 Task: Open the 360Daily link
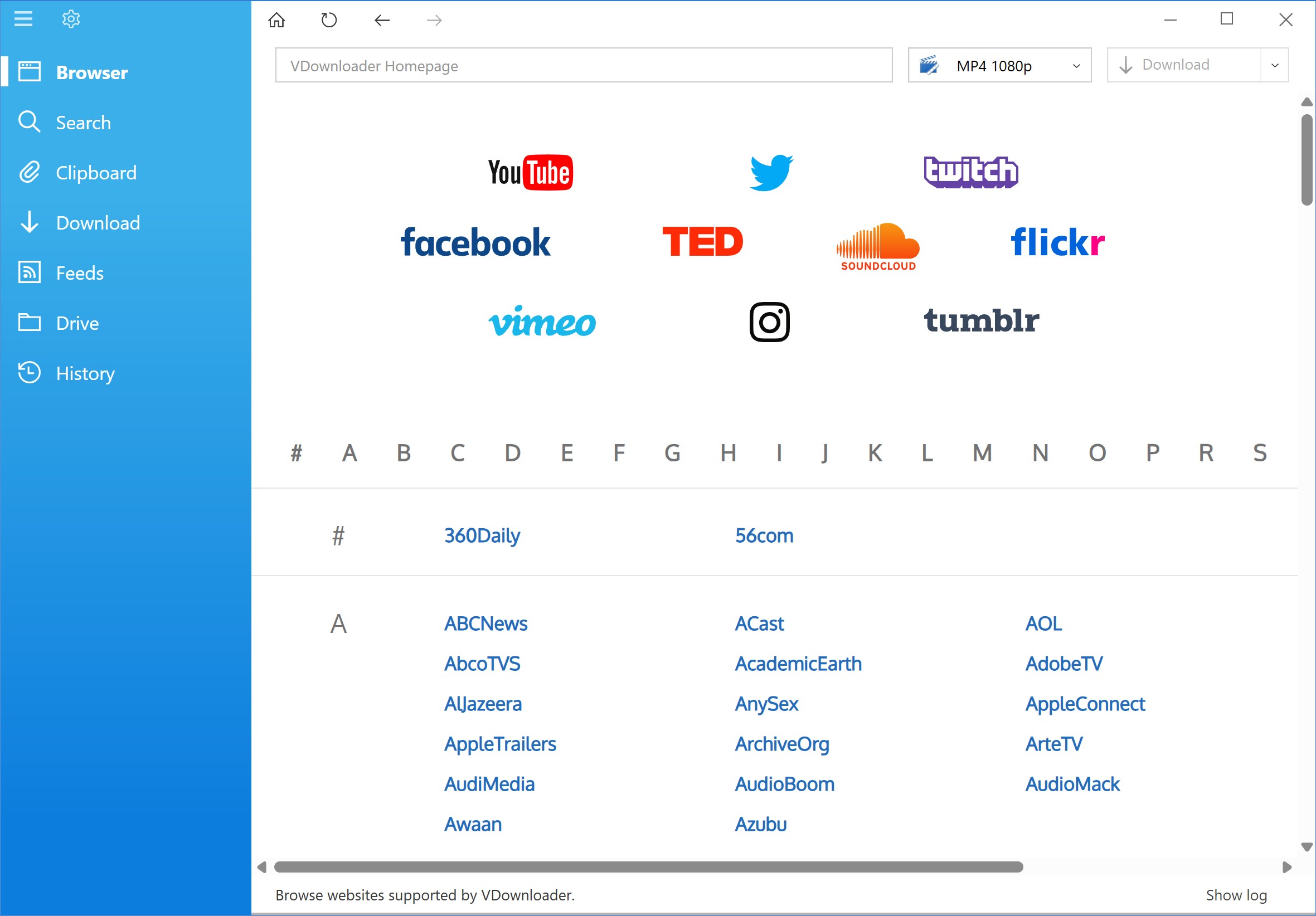482,535
